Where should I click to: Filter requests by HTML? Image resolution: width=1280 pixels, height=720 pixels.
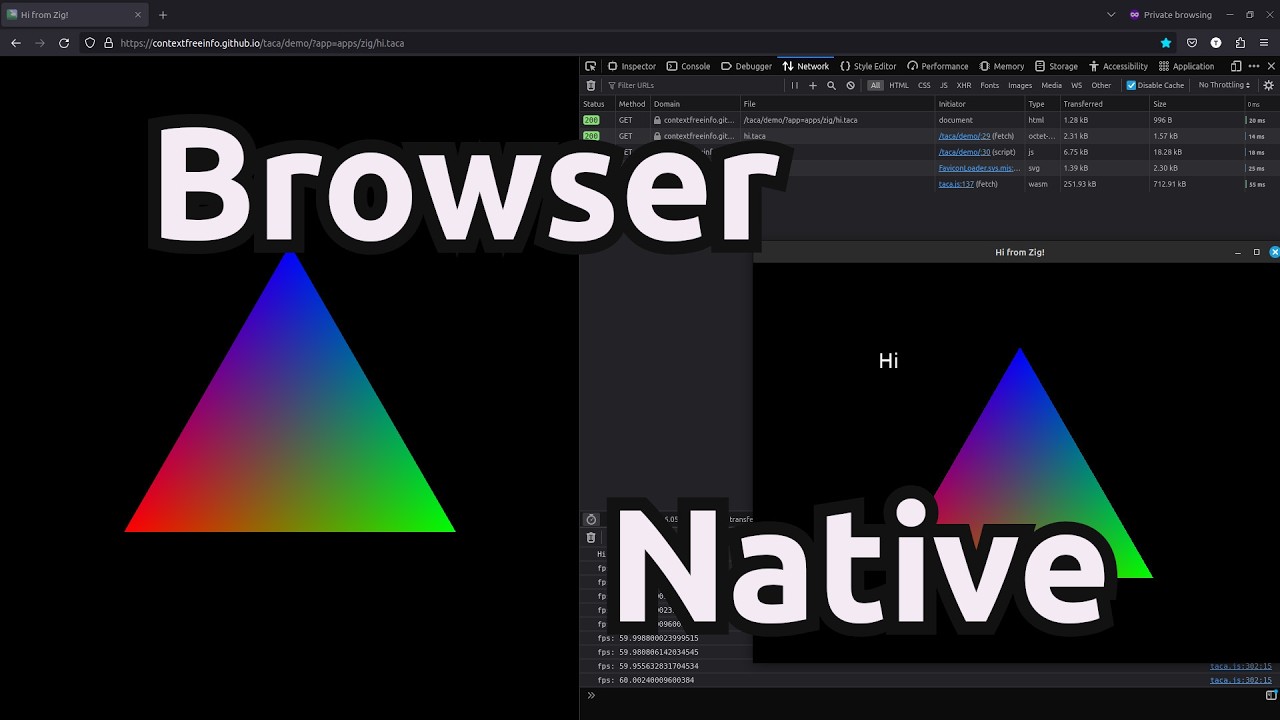(x=899, y=85)
